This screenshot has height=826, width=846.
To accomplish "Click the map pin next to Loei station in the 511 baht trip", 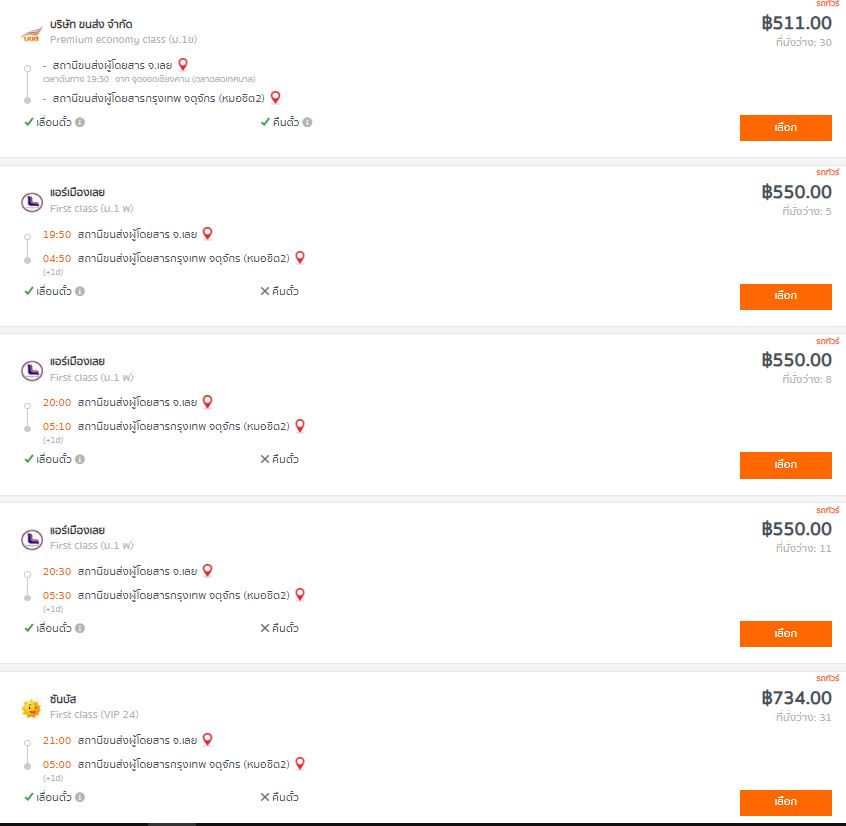I will pyautogui.click(x=183, y=65).
